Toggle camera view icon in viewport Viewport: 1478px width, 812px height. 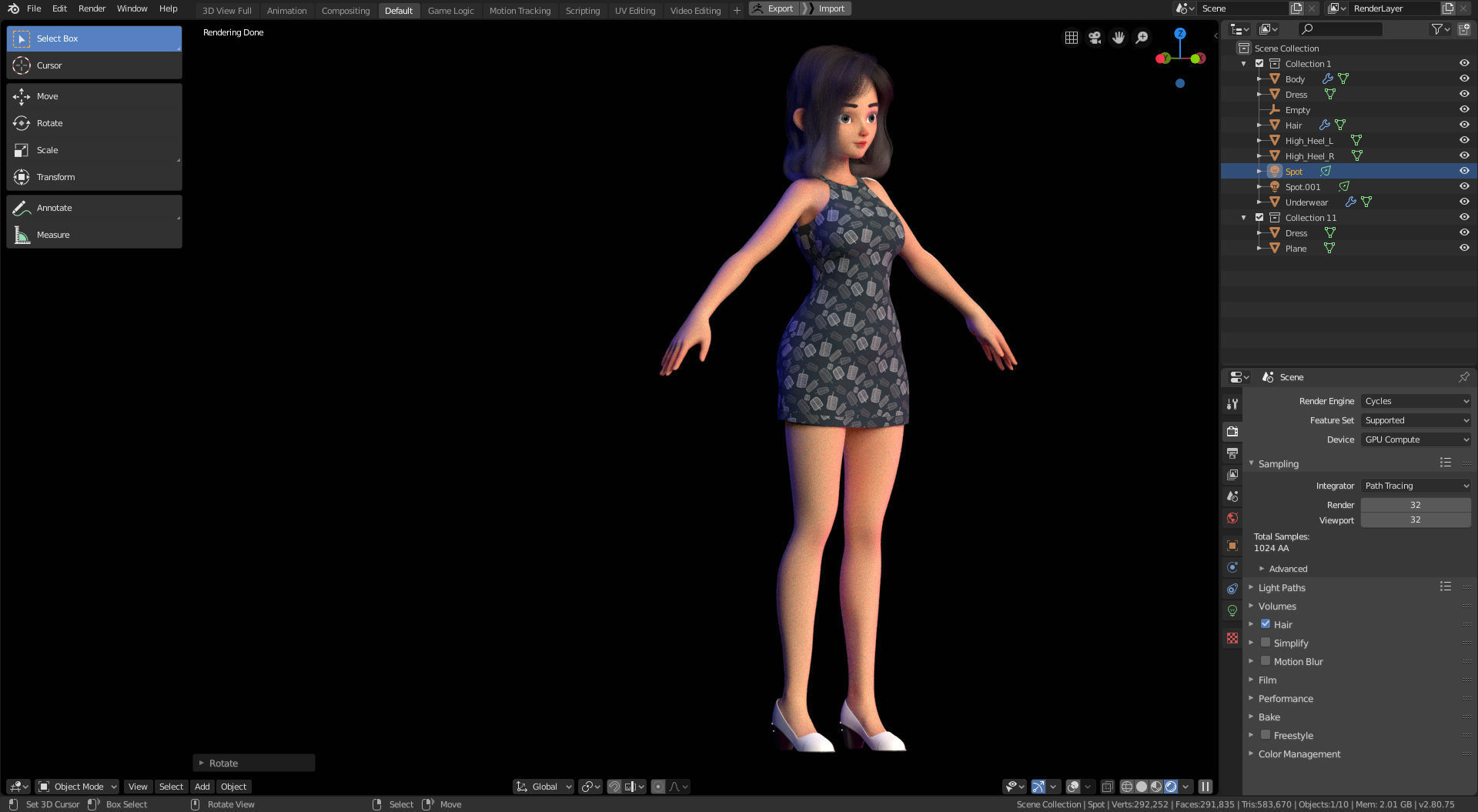point(1095,38)
